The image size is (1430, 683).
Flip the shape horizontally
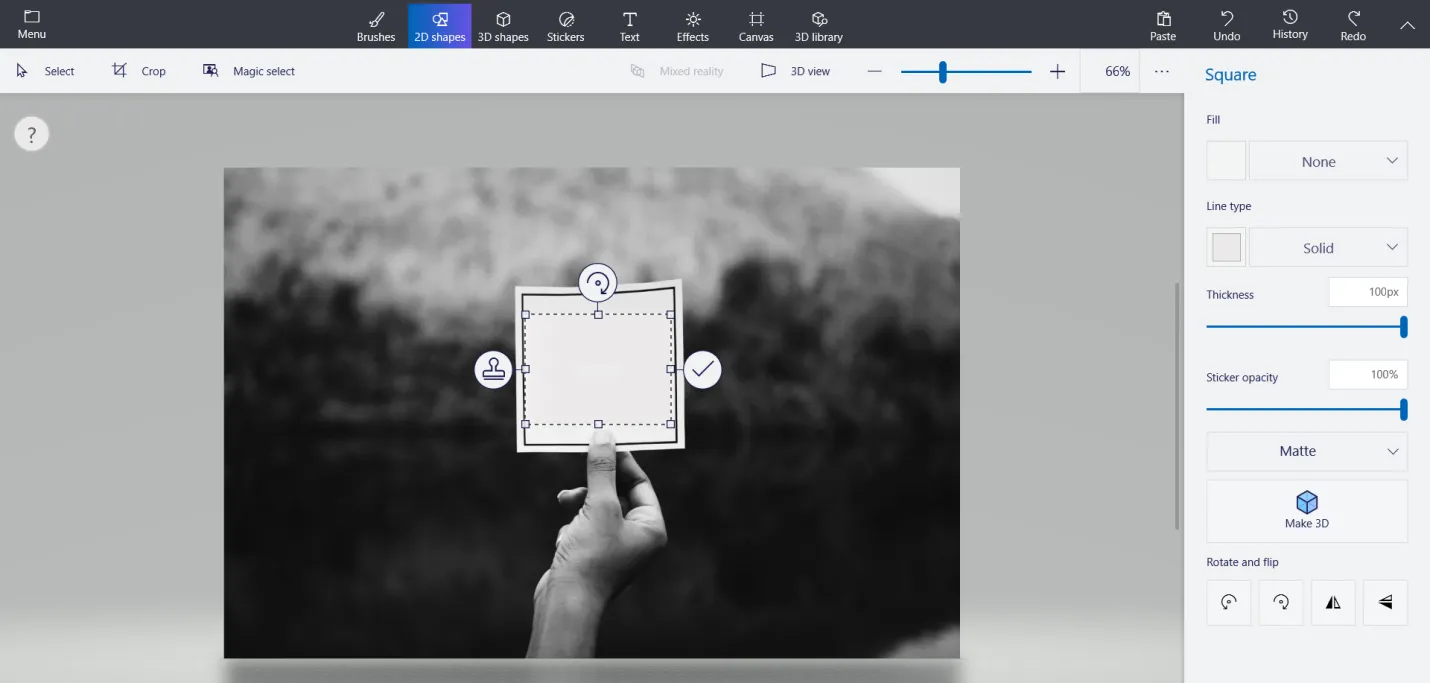coord(1333,602)
